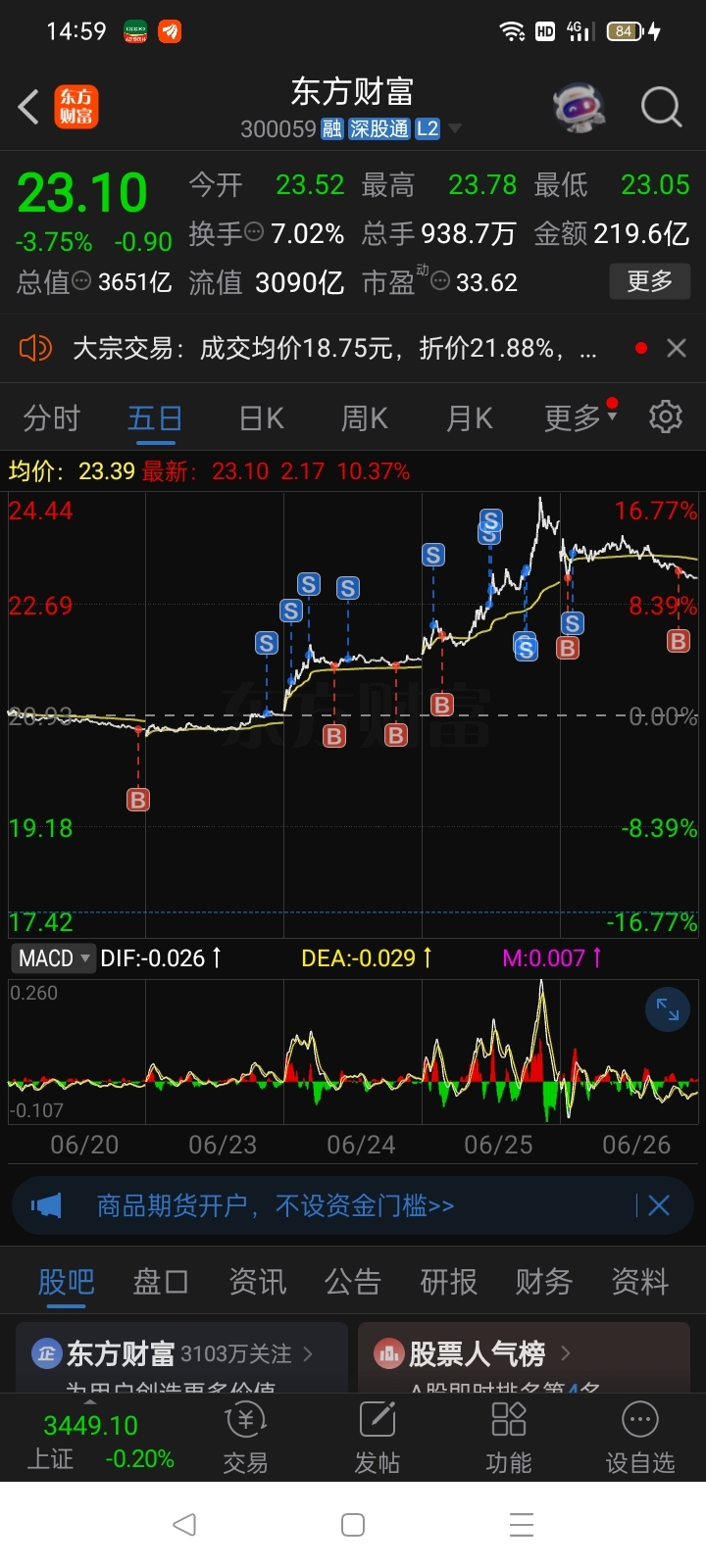Tap the megaphone ad icon

[x=46, y=1205]
